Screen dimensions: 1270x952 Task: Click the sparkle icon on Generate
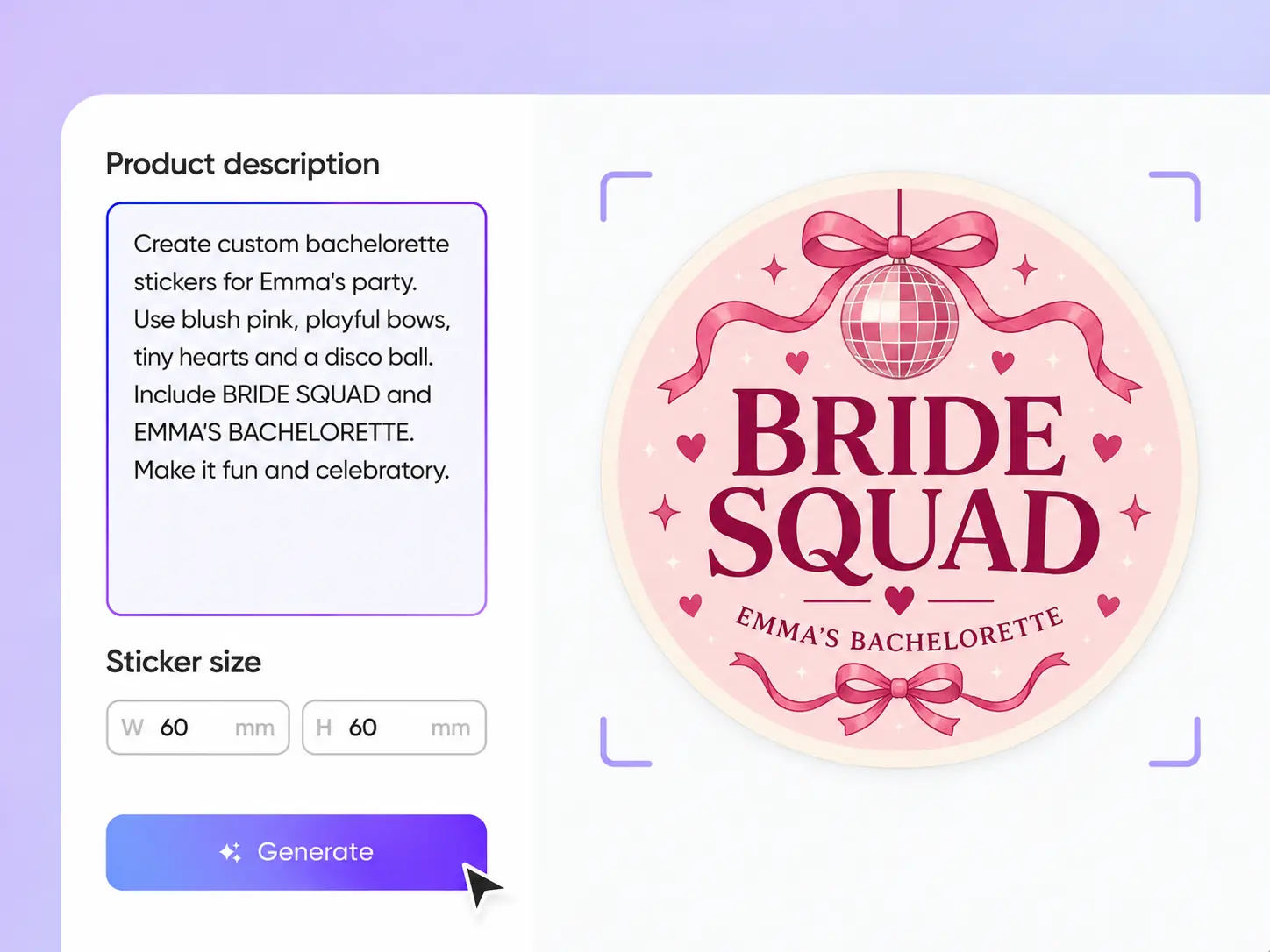coord(231,852)
